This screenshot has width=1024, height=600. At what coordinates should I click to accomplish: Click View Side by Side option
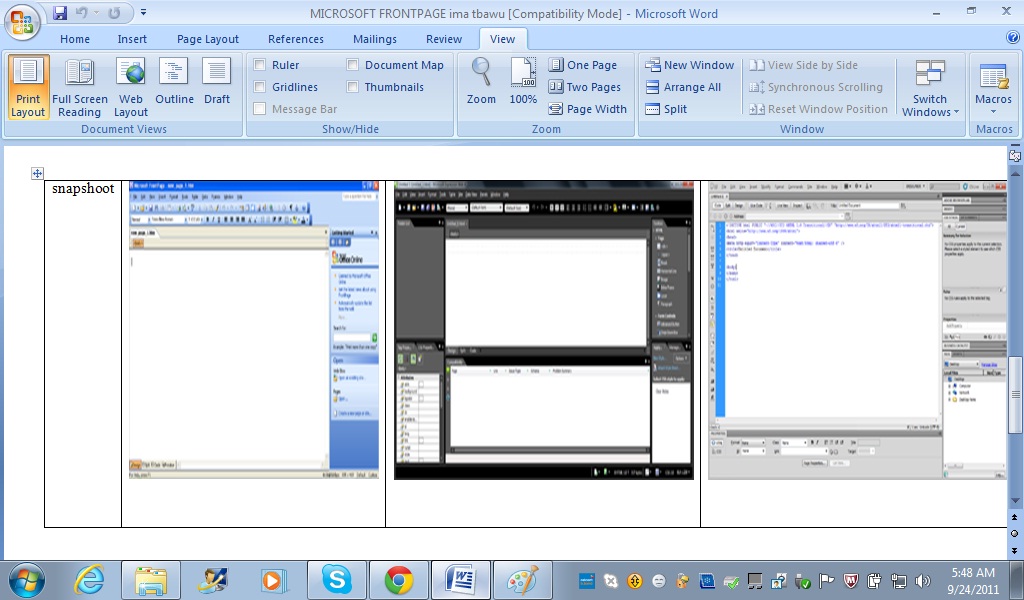click(x=803, y=65)
